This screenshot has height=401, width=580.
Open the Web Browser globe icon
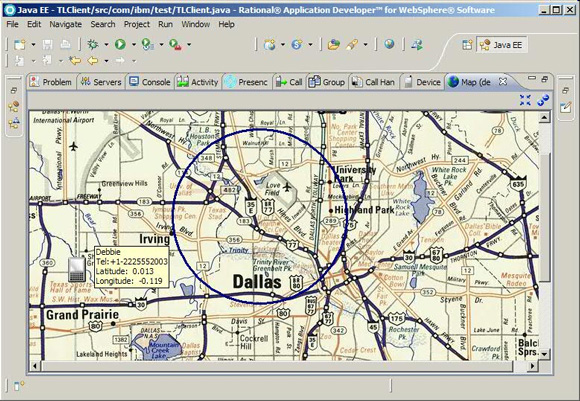(x=389, y=44)
